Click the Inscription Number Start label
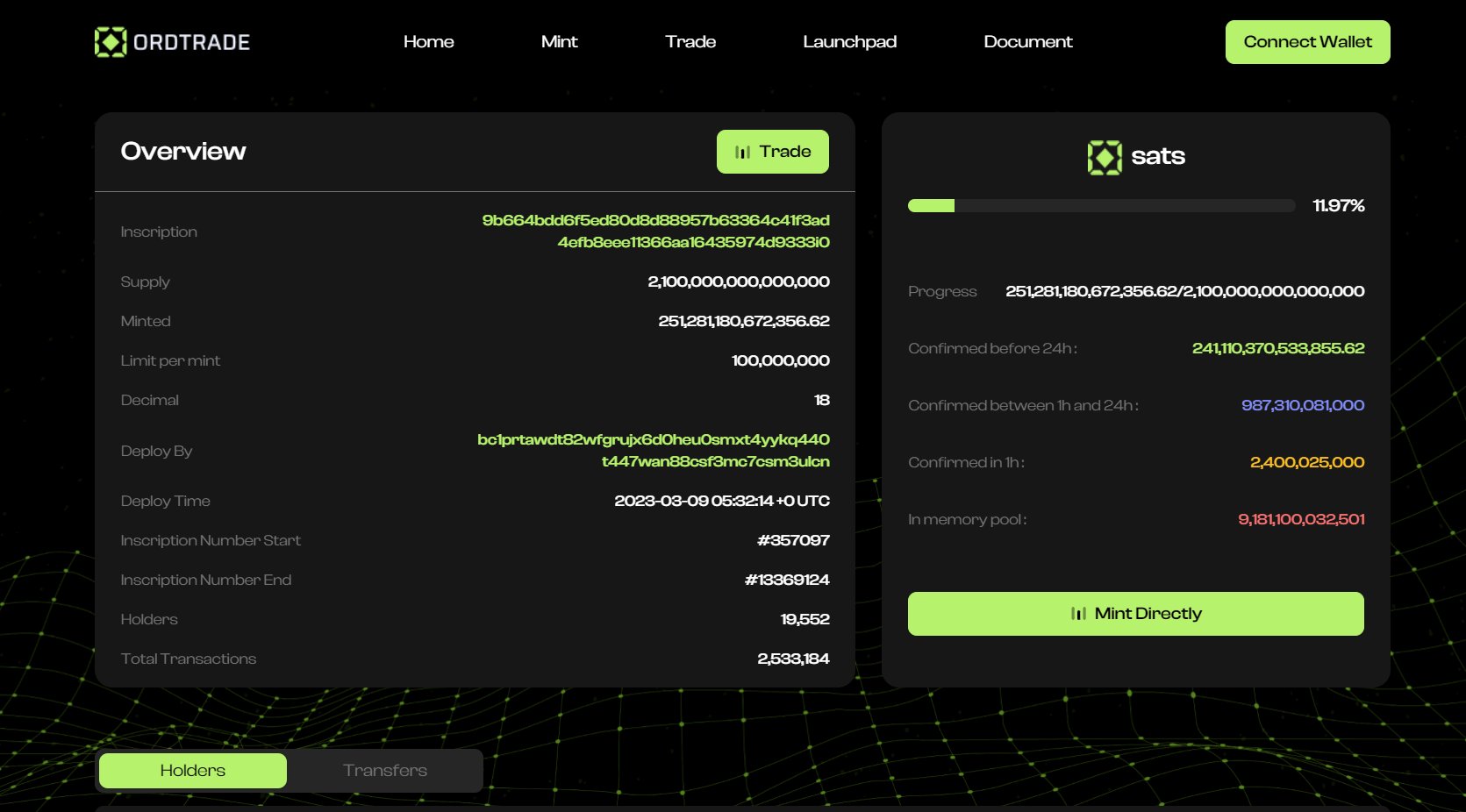 tap(211, 540)
